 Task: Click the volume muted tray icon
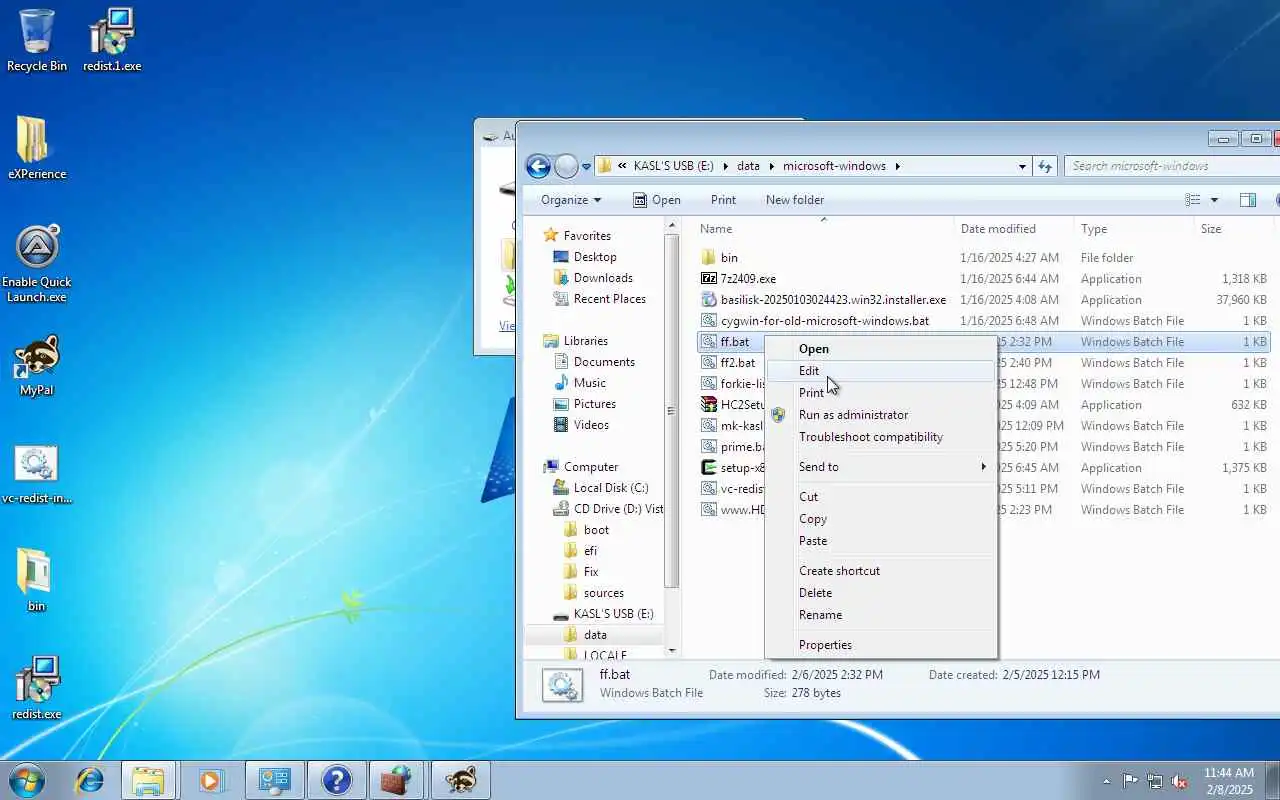(1180, 781)
